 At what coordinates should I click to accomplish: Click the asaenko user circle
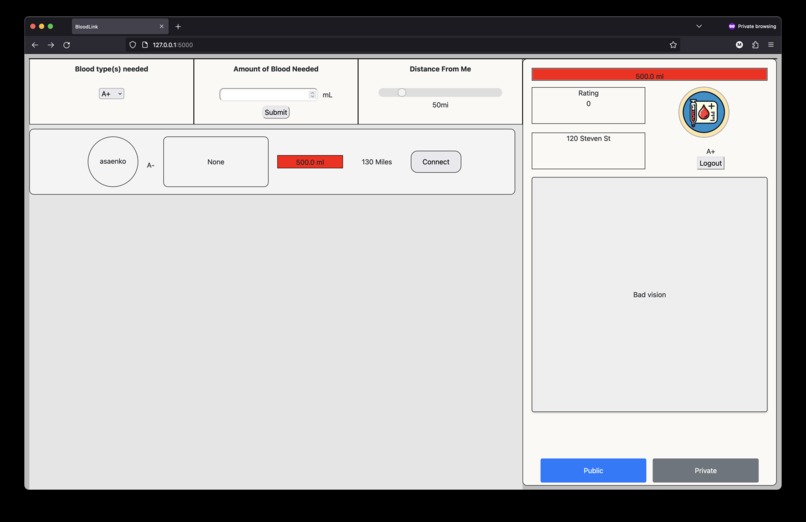click(x=113, y=161)
